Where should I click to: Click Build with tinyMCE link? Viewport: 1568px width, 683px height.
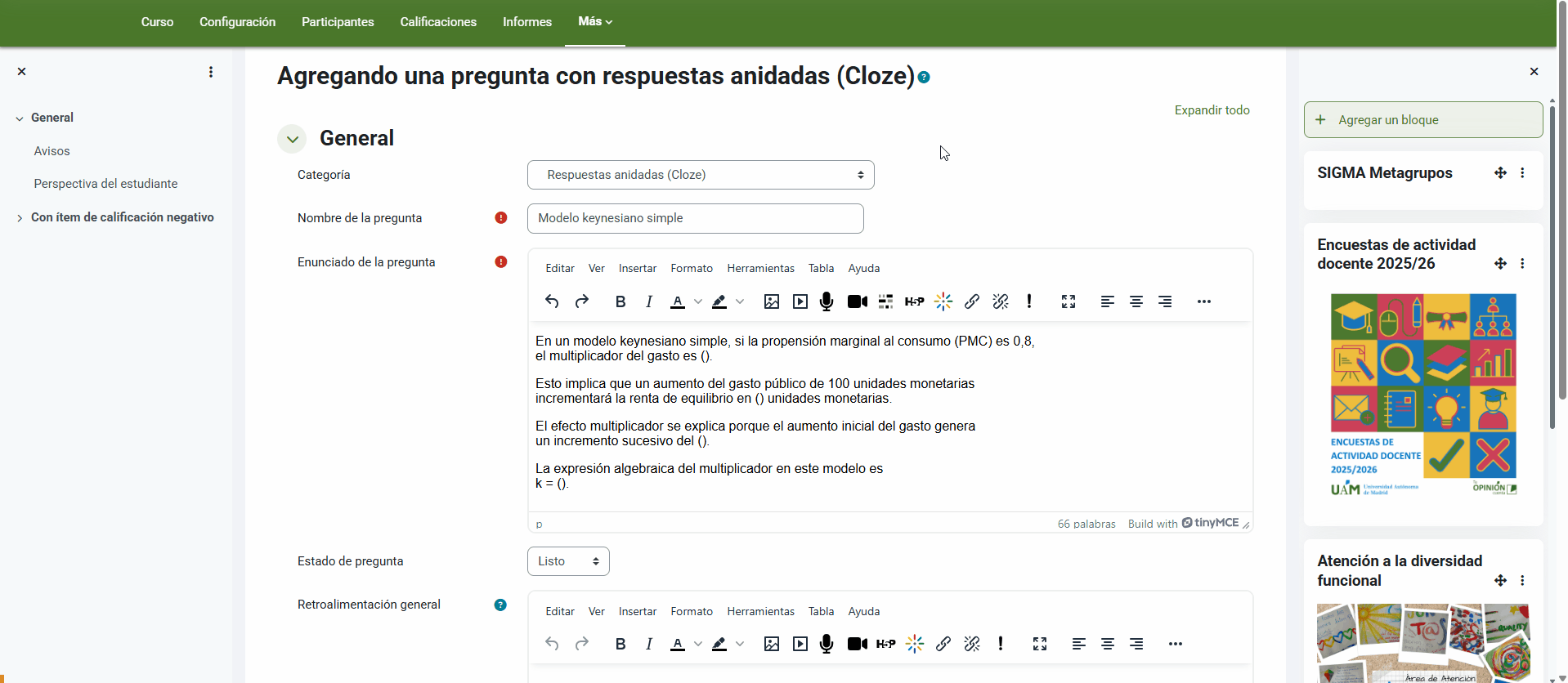click(1183, 524)
